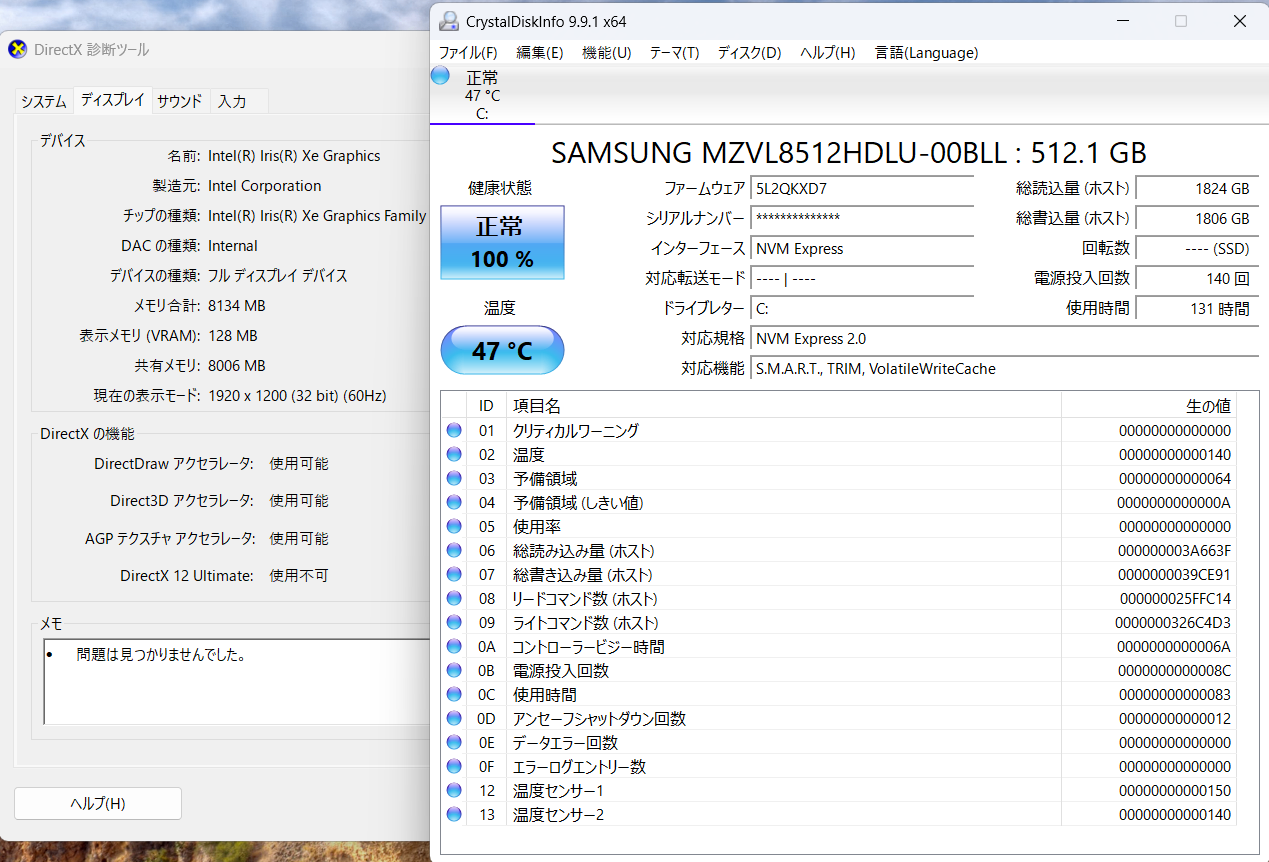Click the 対応規格 field NVM Express 2.0

tap(1005, 338)
